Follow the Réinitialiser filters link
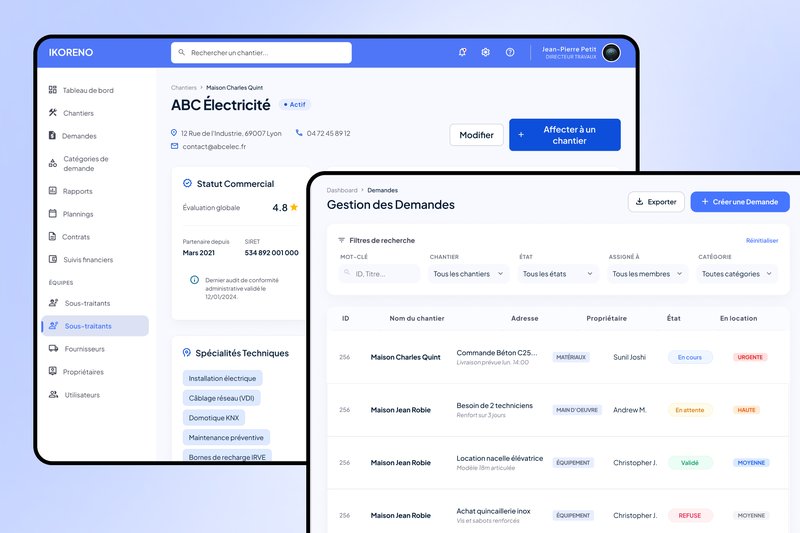 pos(762,241)
